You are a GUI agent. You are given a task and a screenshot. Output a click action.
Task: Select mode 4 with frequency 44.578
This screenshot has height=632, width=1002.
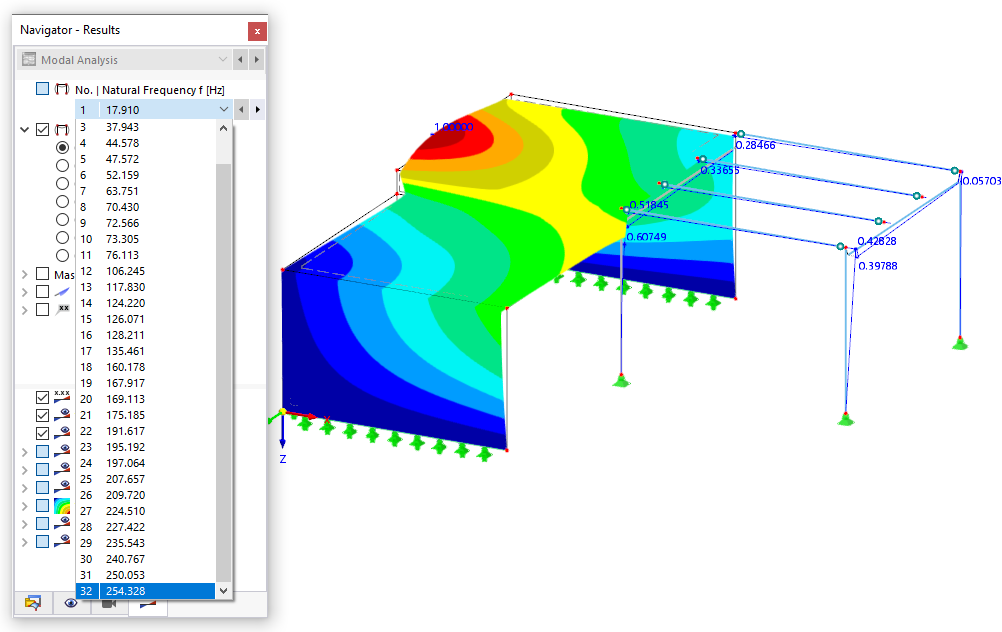pos(146,143)
